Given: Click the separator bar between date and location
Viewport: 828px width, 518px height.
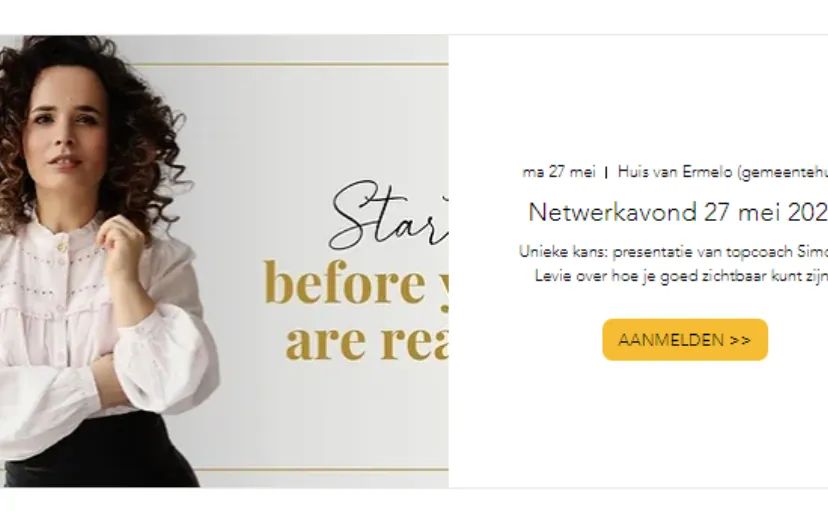Looking at the screenshot, I should tap(606, 173).
